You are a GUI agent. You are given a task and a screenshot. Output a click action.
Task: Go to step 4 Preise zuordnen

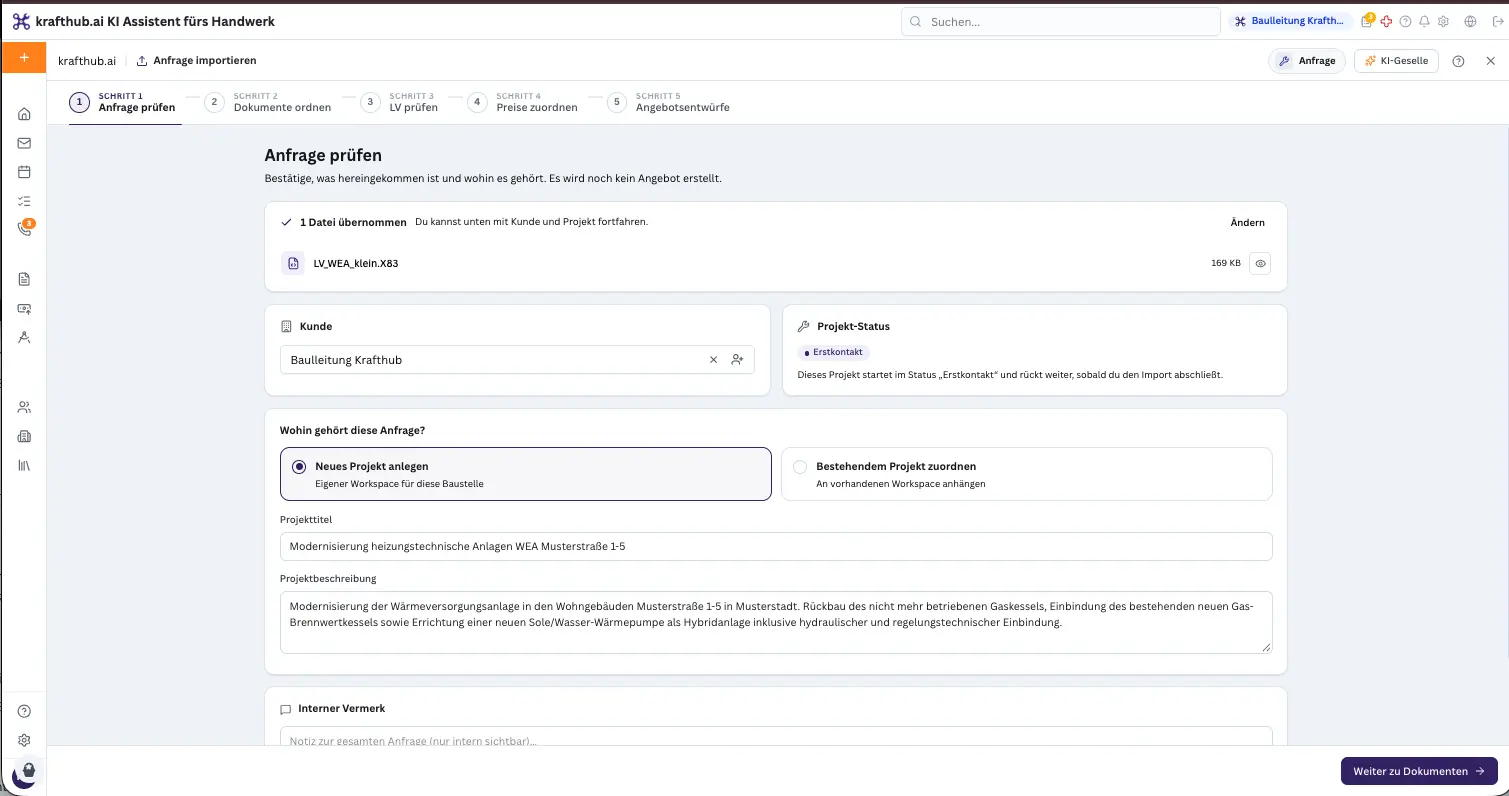(x=523, y=102)
